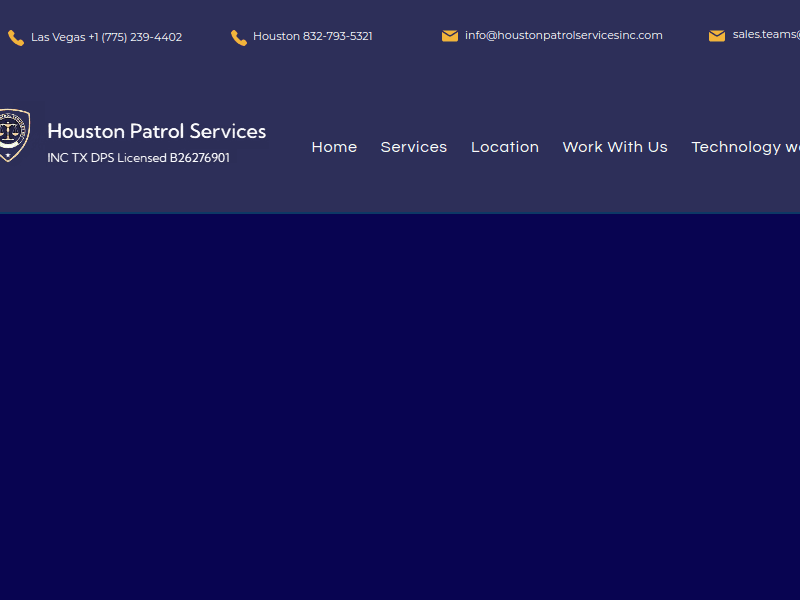800x600 pixels.
Task: Email info@houstonpatrolservicesinc.com
Action: [563, 35]
